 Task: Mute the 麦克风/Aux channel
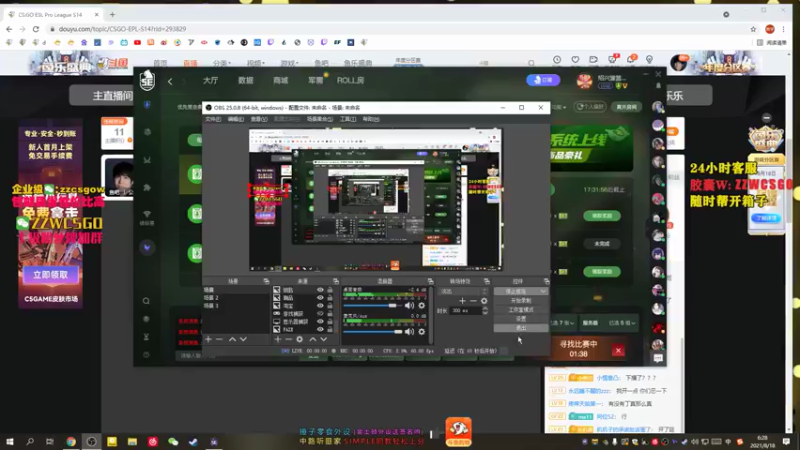point(409,332)
